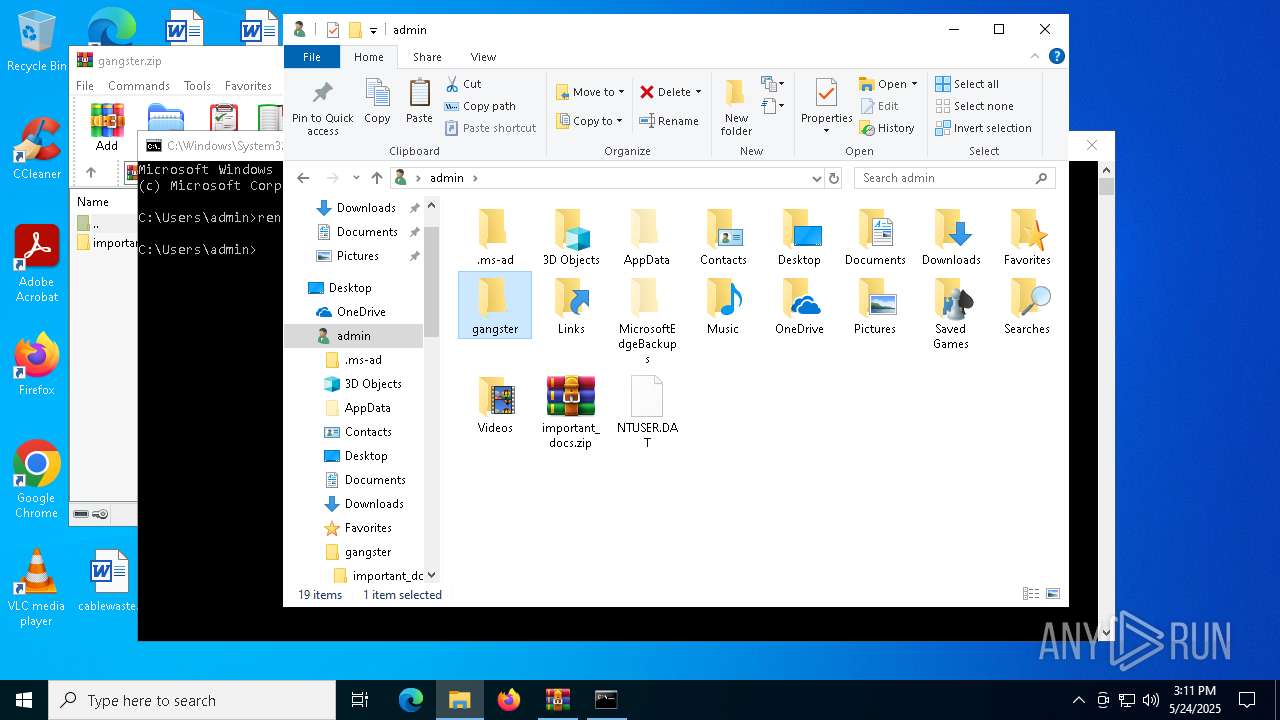Create a New folder from ribbon

pyautogui.click(x=736, y=108)
